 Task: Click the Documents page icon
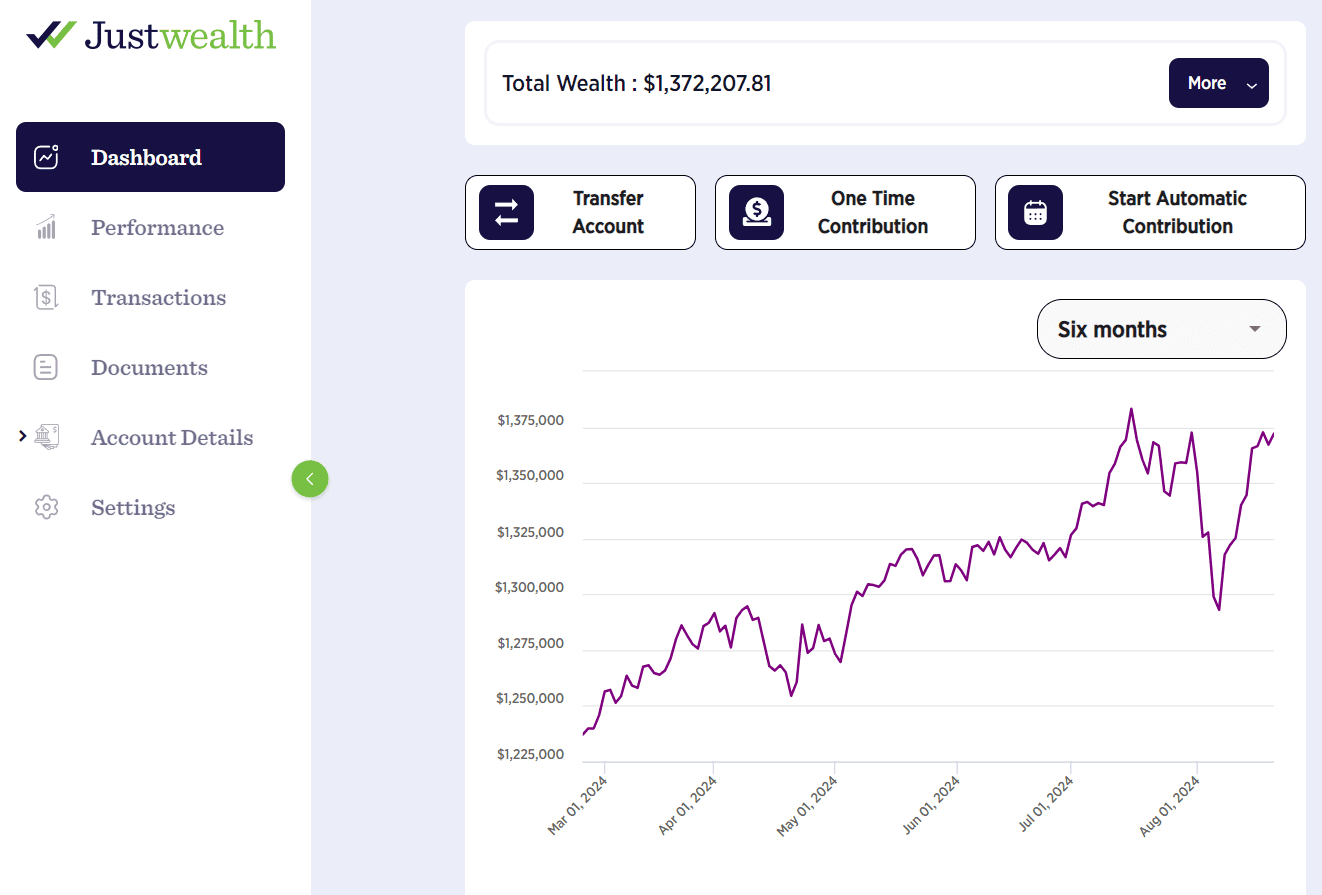(46, 367)
